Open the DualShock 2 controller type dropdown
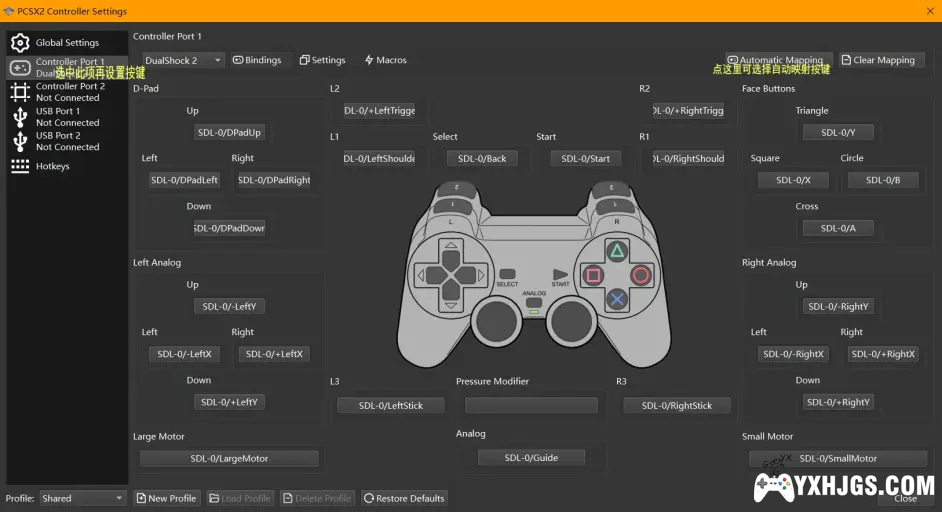The image size is (942, 512). click(x=182, y=60)
